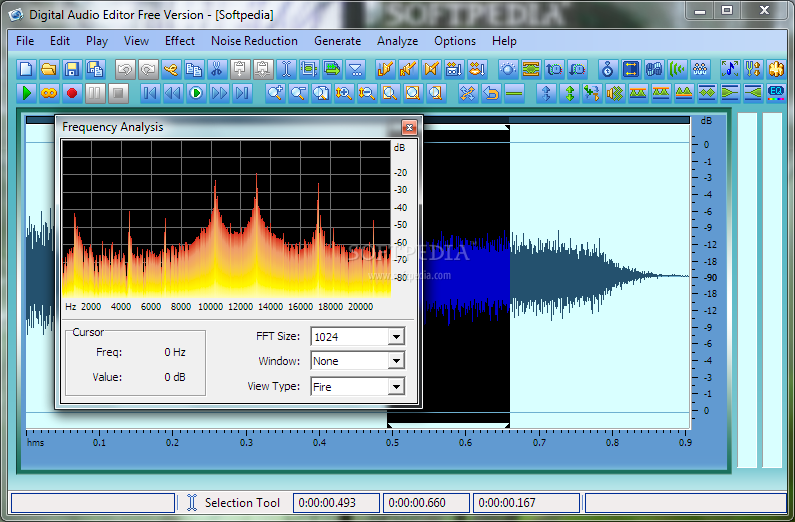Create a new file with the toolbar icon

[26, 69]
